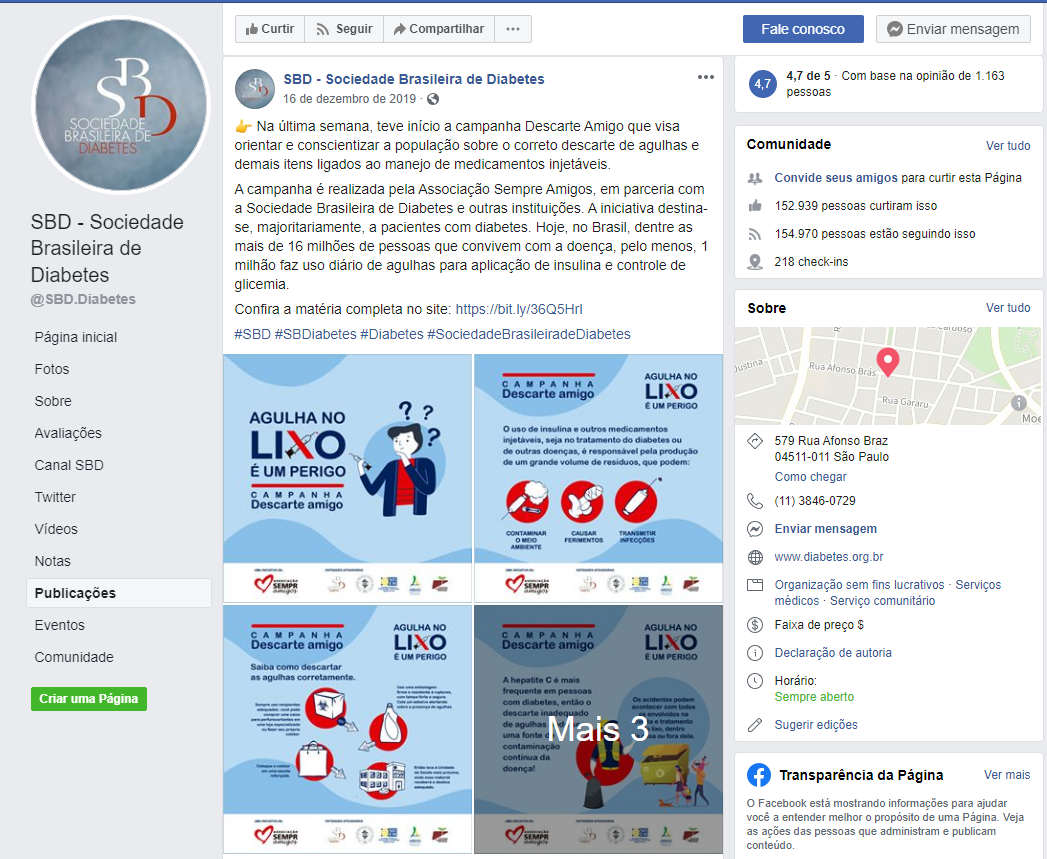Click the Serviço comunitário category link

pyautogui.click(x=882, y=601)
